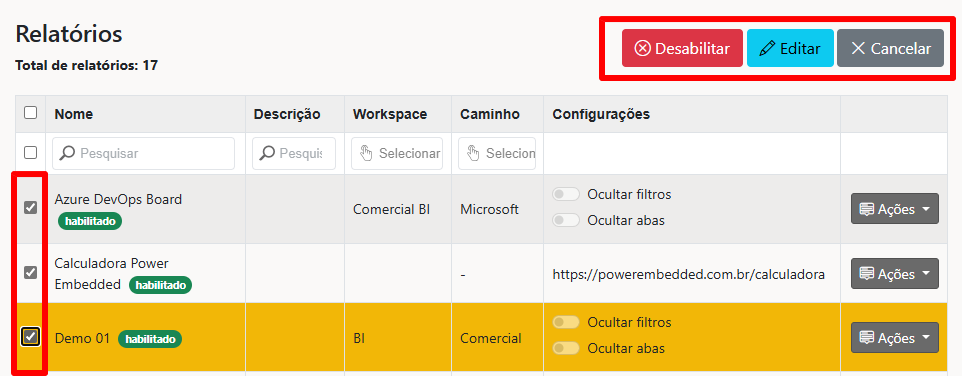This screenshot has width=962, height=376.
Task: Open Ações dropdown for Azure DevOps Board
Action: (895, 209)
